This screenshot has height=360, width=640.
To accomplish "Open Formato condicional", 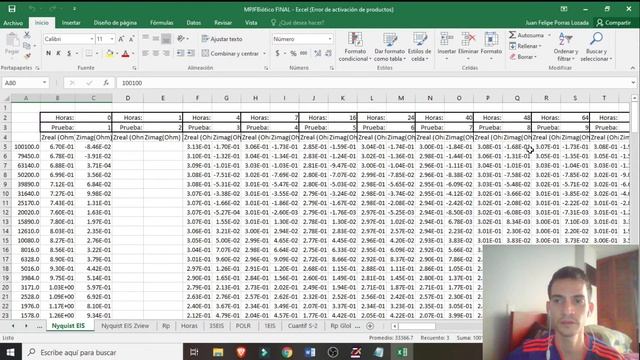I will (355, 47).
